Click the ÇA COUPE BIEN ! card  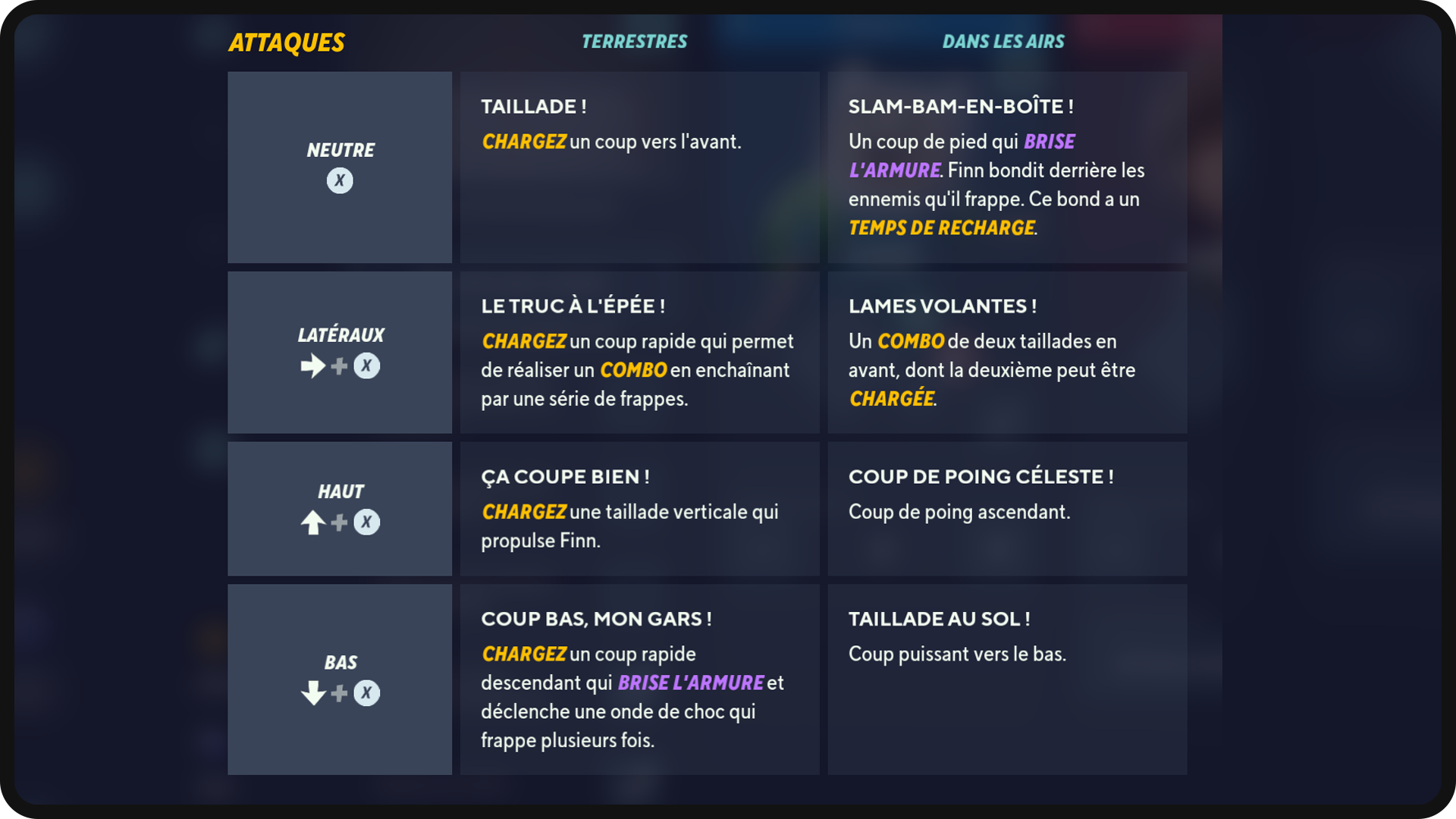click(x=639, y=509)
